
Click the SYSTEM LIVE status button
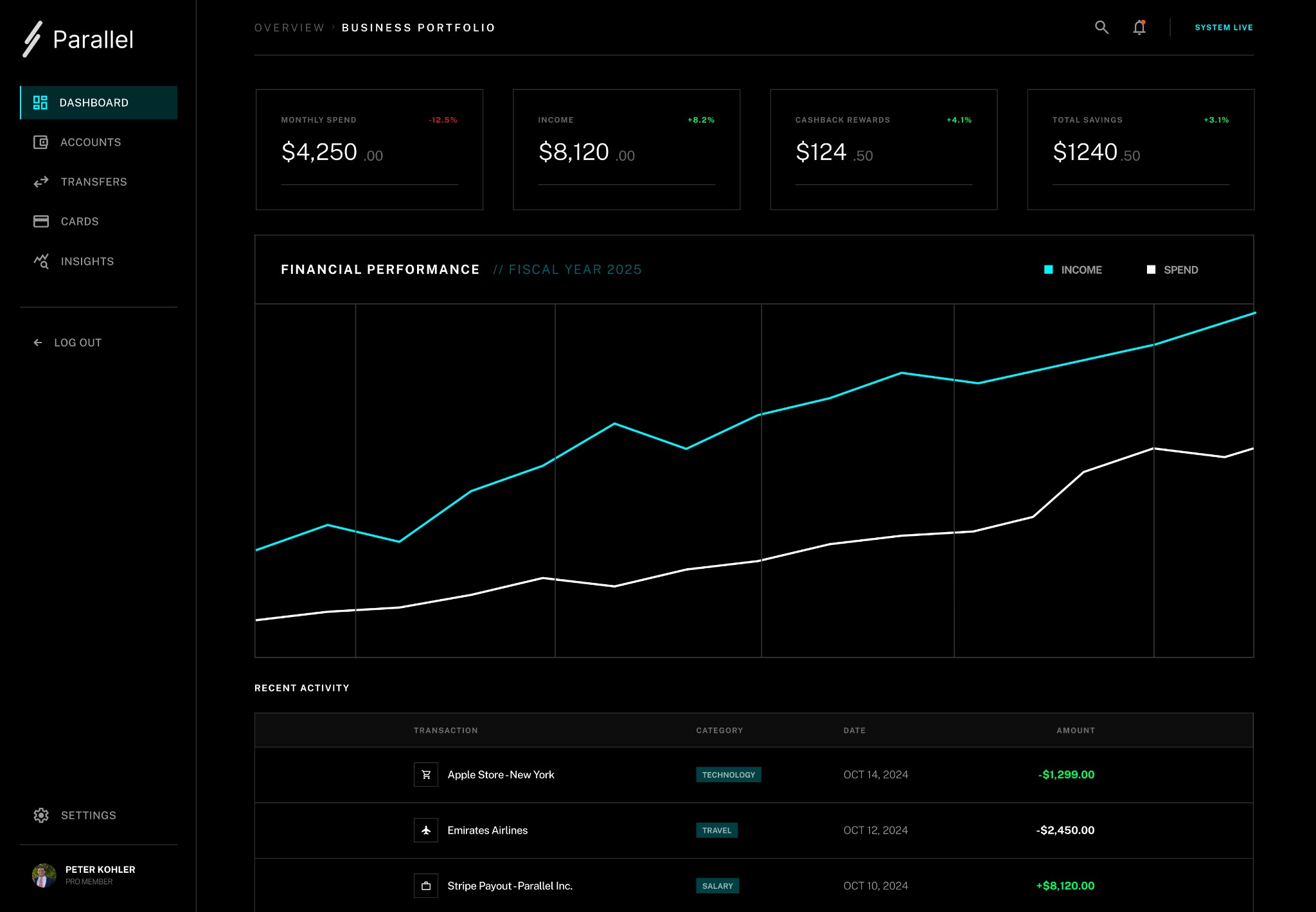(1223, 28)
